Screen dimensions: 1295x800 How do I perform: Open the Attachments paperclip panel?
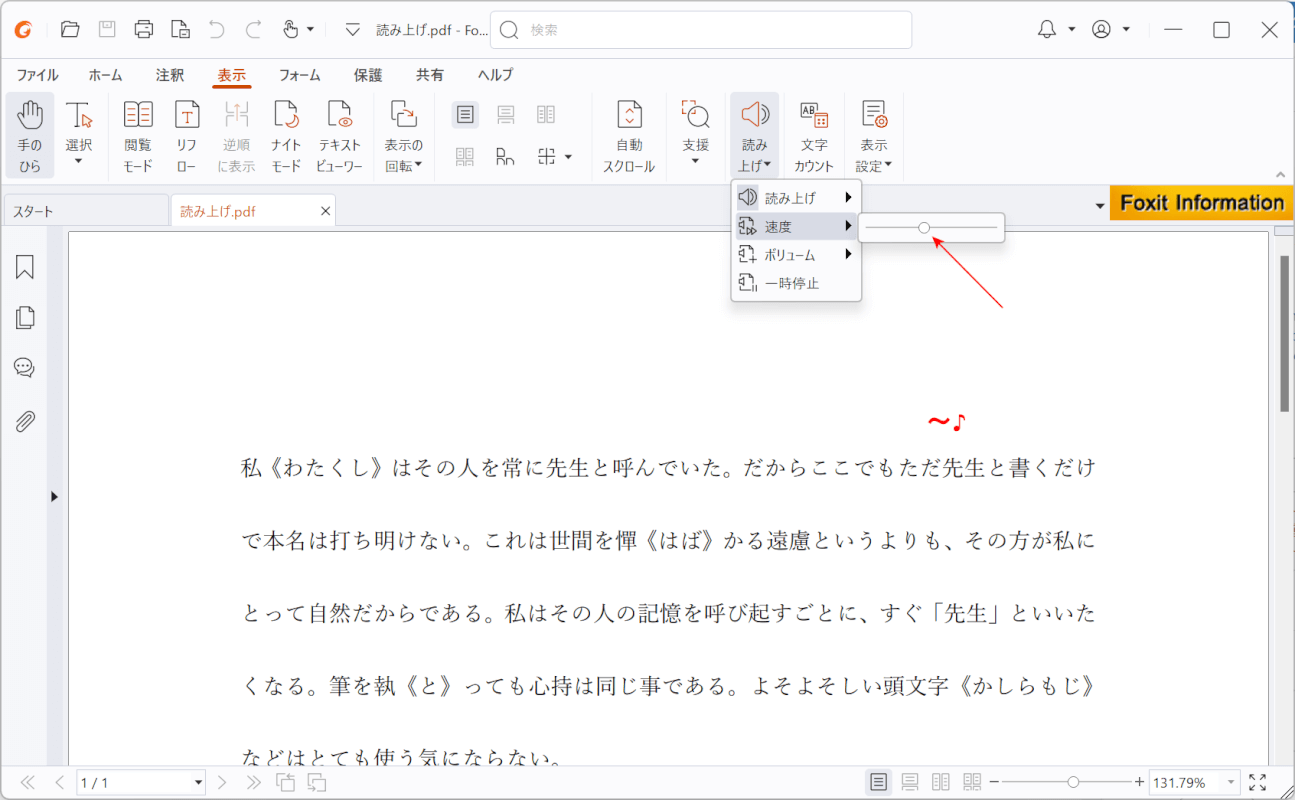point(24,421)
